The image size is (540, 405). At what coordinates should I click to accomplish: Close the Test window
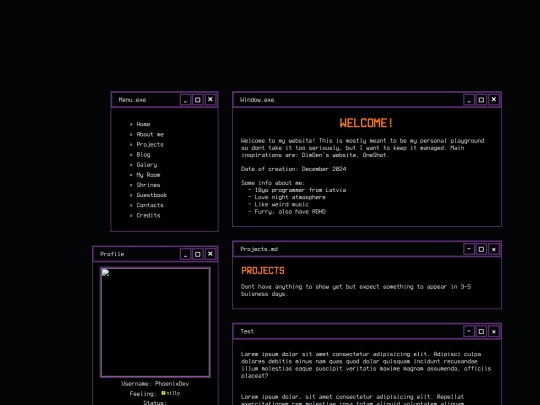click(494, 331)
